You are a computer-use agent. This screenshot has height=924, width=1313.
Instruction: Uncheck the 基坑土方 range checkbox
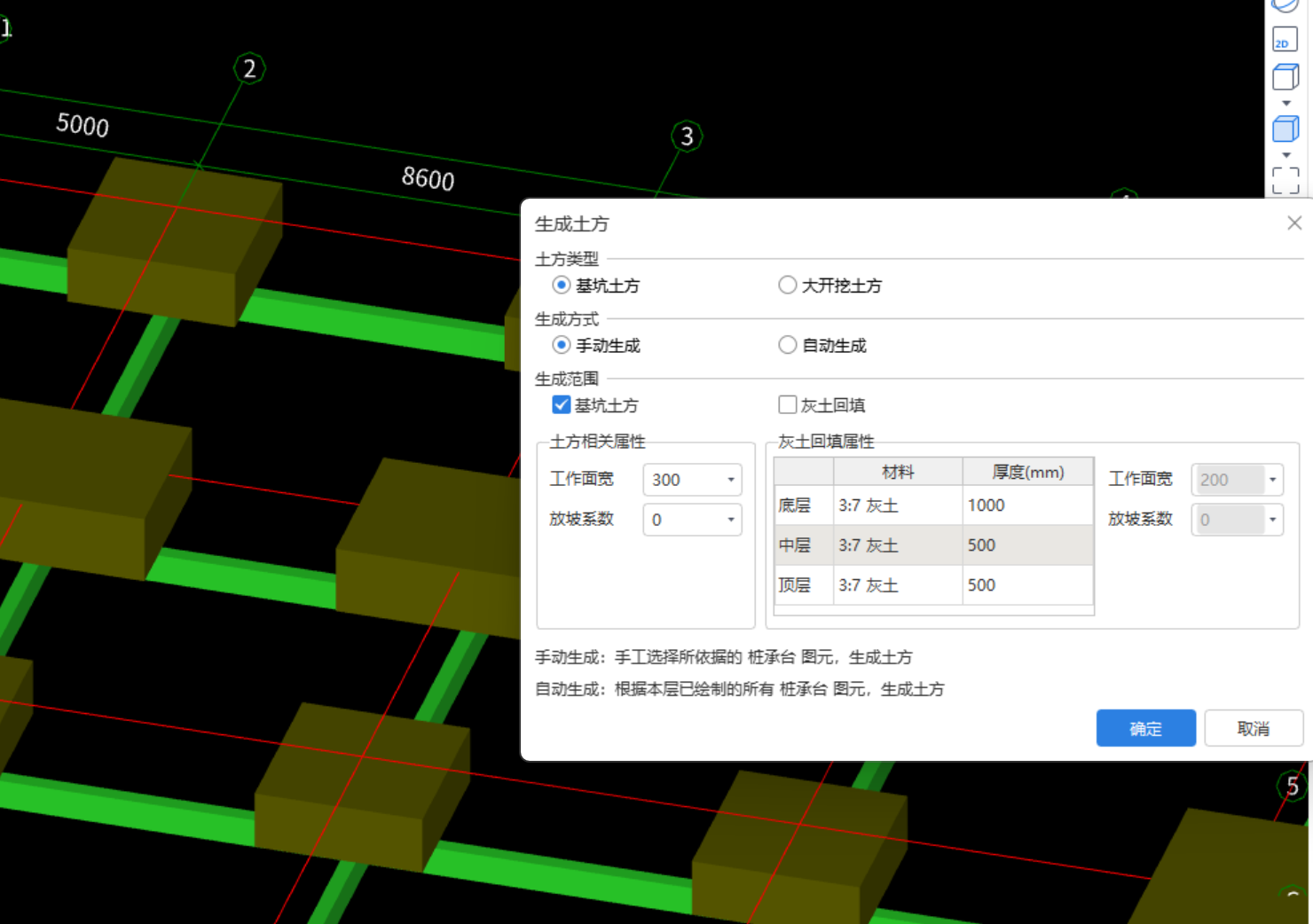561,405
